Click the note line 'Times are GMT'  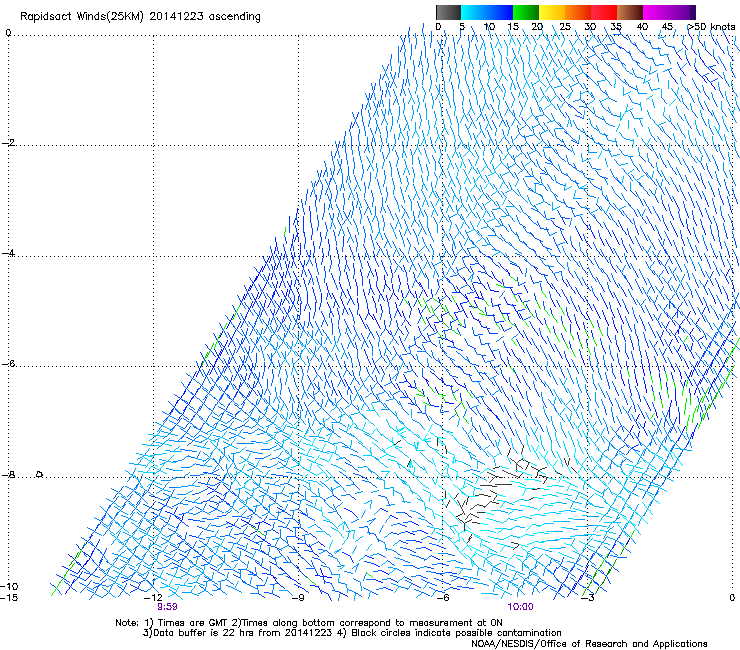click(x=192, y=623)
